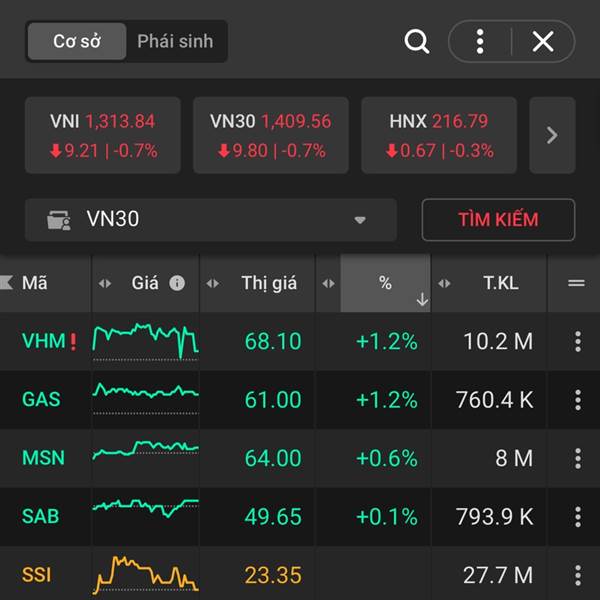Switch to the Cơ sở tab
The height and width of the screenshot is (600, 600).
76,42
